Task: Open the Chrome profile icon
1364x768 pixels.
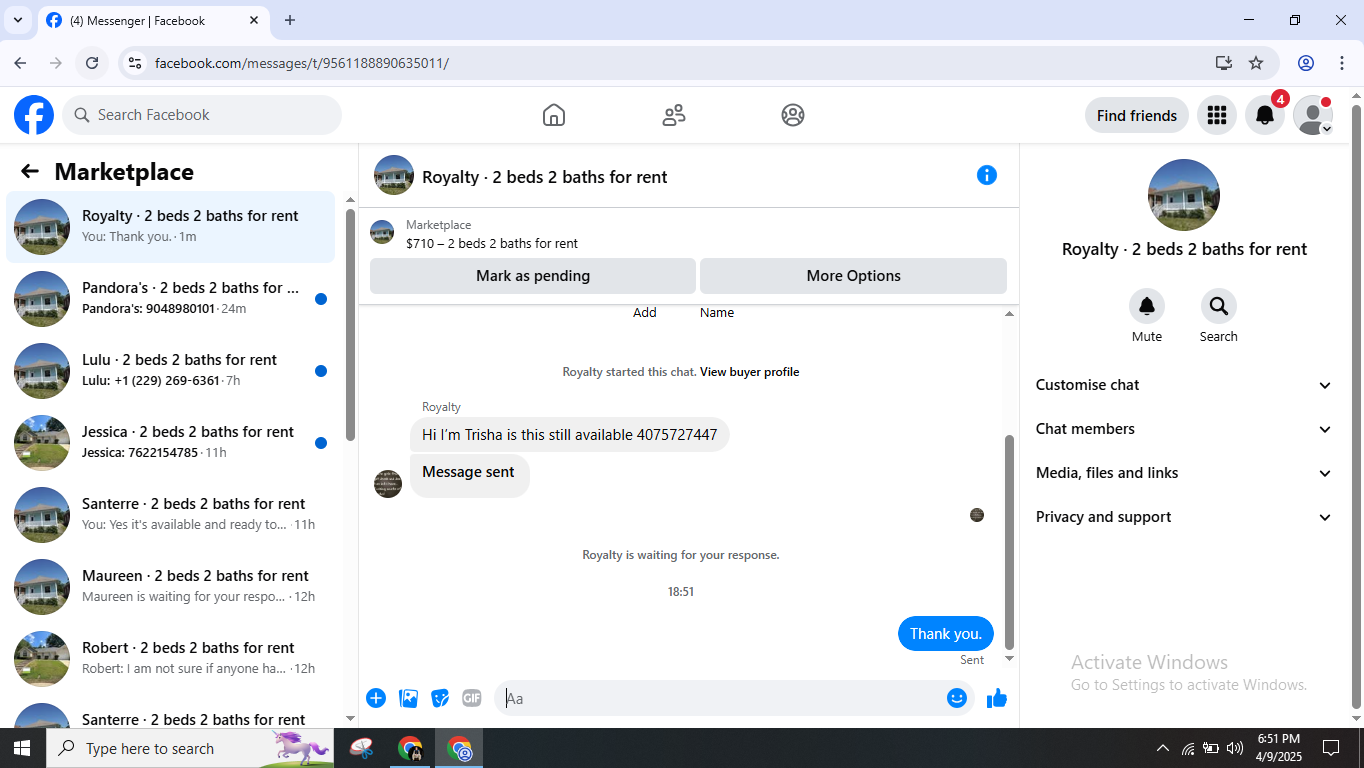Action: (1306, 63)
